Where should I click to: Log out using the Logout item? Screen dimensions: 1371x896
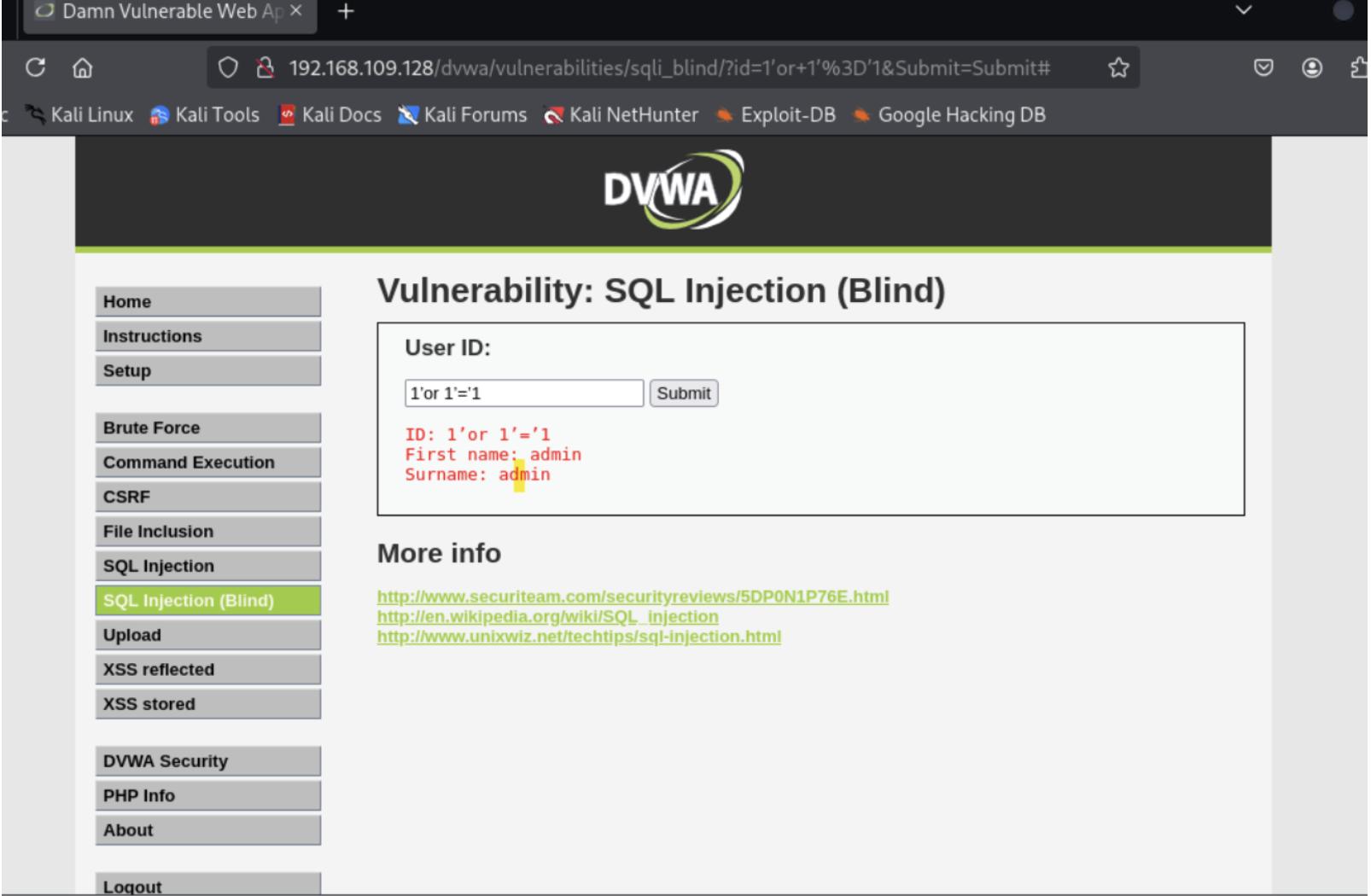pyautogui.click(x=208, y=885)
